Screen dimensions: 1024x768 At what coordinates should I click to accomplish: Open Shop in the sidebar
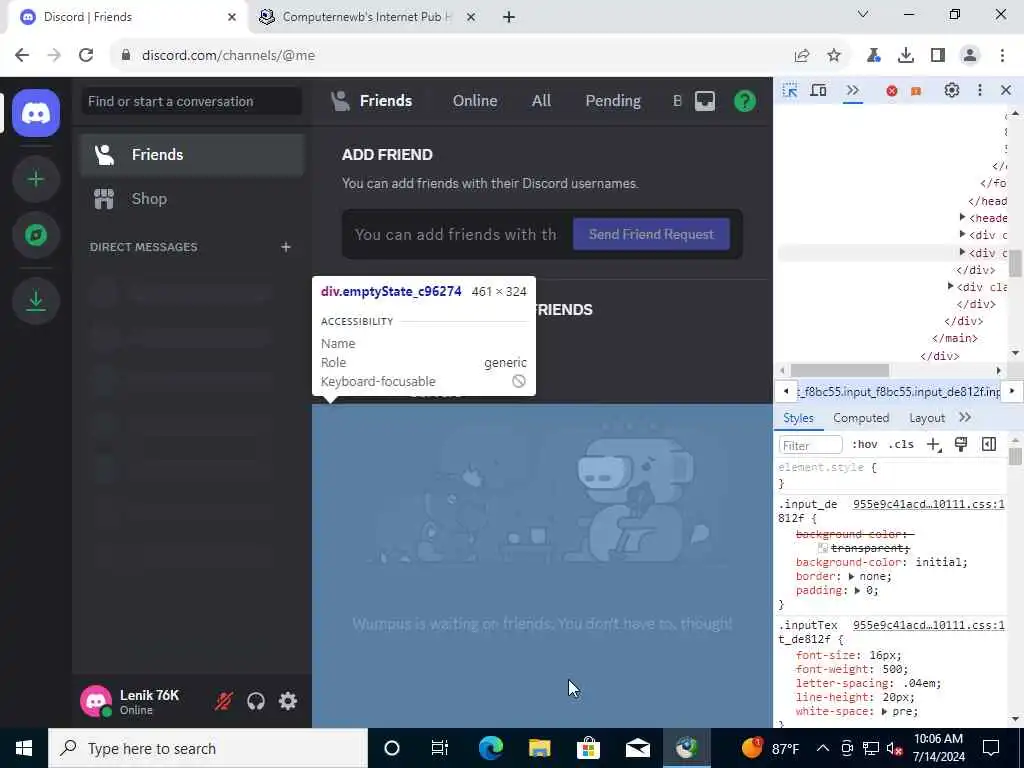[x=192, y=199]
